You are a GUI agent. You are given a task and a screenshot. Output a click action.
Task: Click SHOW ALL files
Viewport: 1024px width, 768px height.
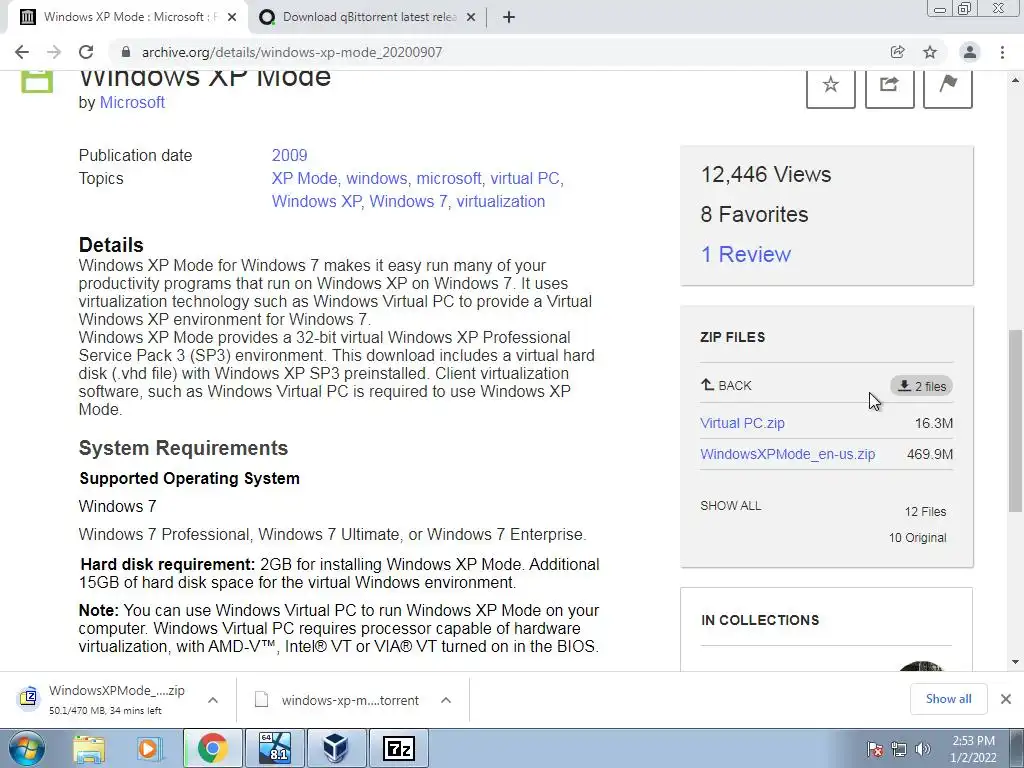[x=731, y=505]
